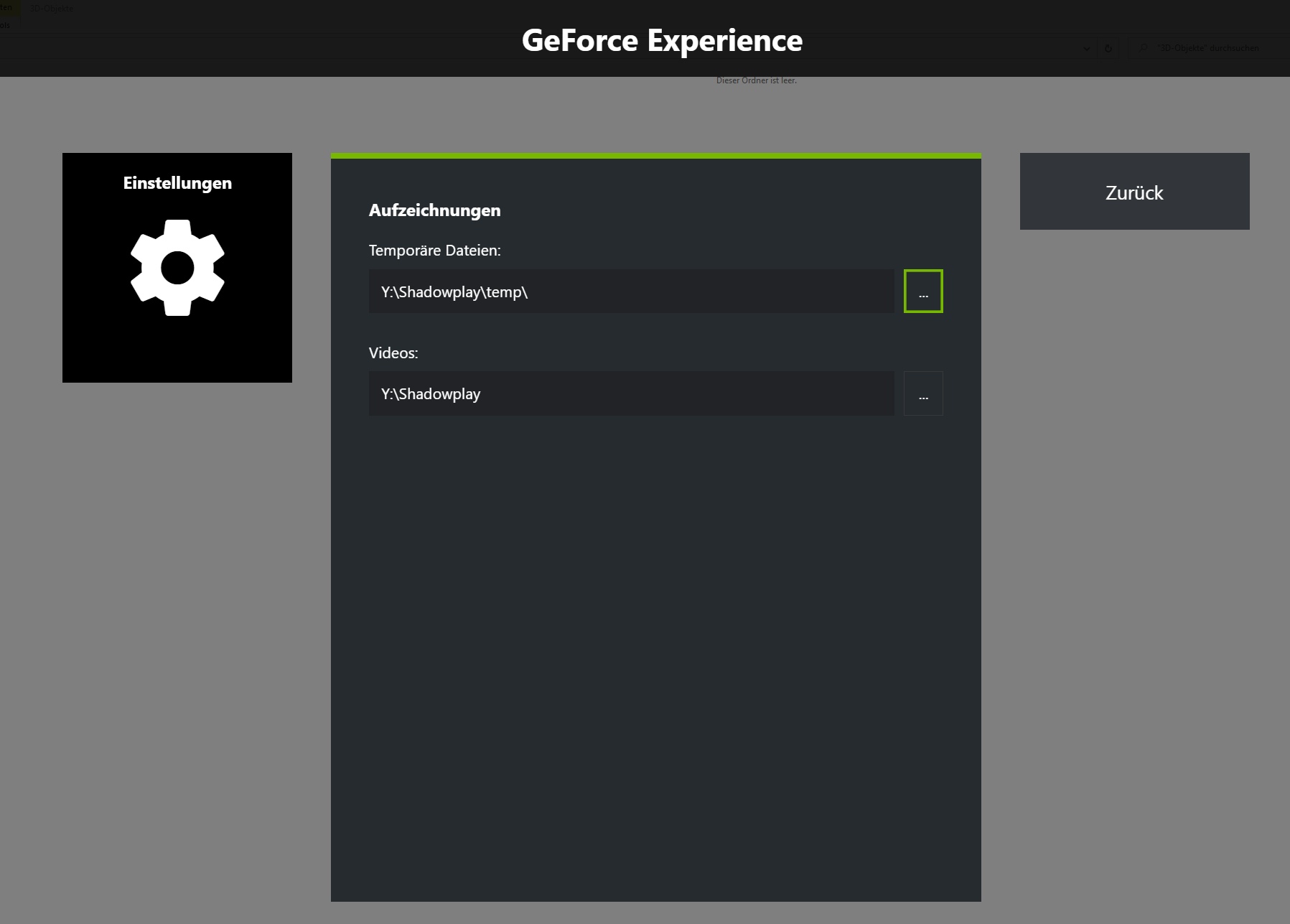Open address dropdown in background Explorer window

tap(1086, 48)
